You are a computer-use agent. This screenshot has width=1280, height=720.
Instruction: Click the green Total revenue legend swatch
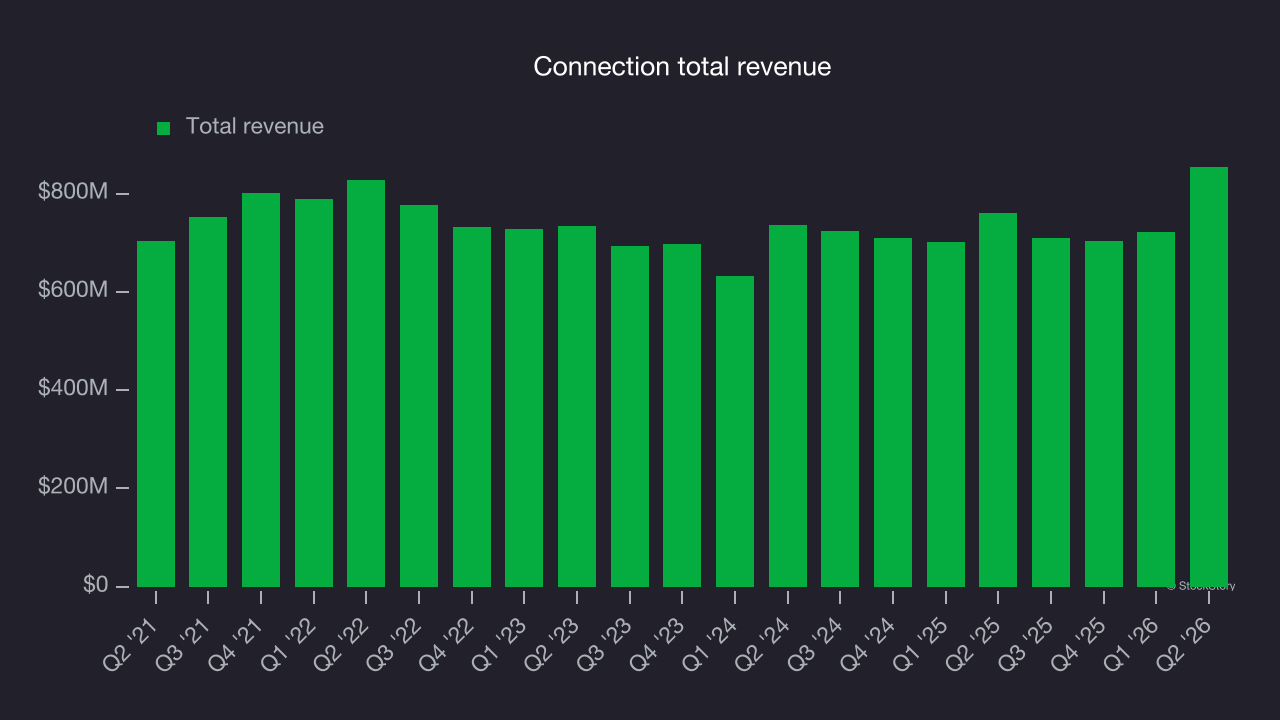[164, 128]
